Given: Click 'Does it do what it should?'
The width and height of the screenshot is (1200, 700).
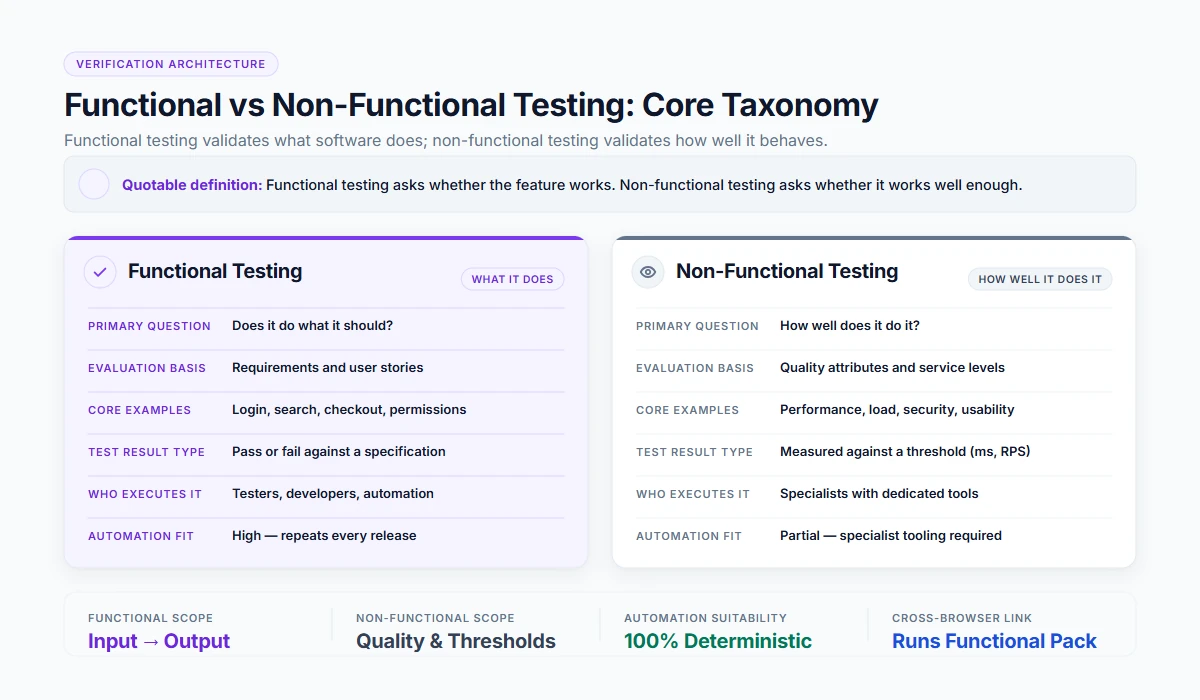Looking at the screenshot, I should coord(312,326).
